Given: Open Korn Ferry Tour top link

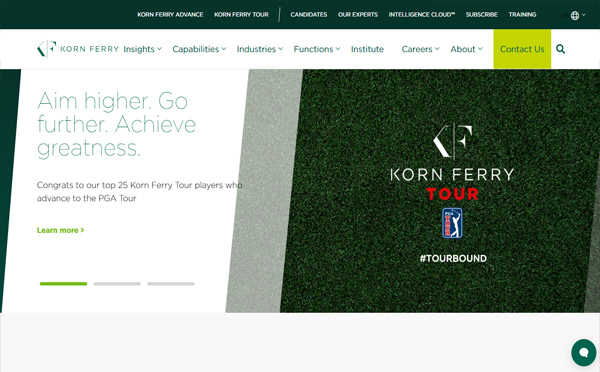Looking at the screenshot, I should coord(241,15).
